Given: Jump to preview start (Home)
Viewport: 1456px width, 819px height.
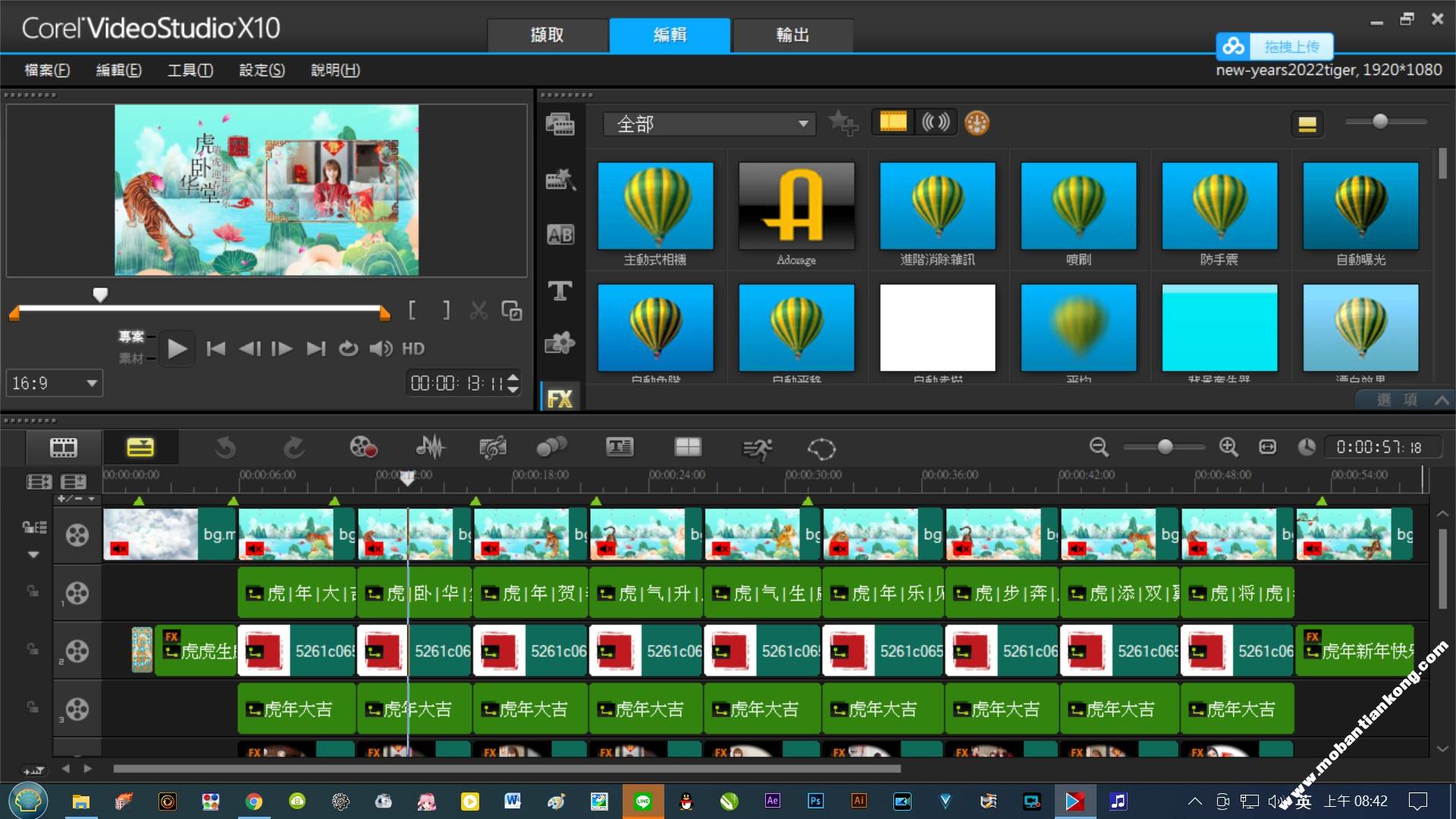Looking at the screenshot, I should 216,349.
